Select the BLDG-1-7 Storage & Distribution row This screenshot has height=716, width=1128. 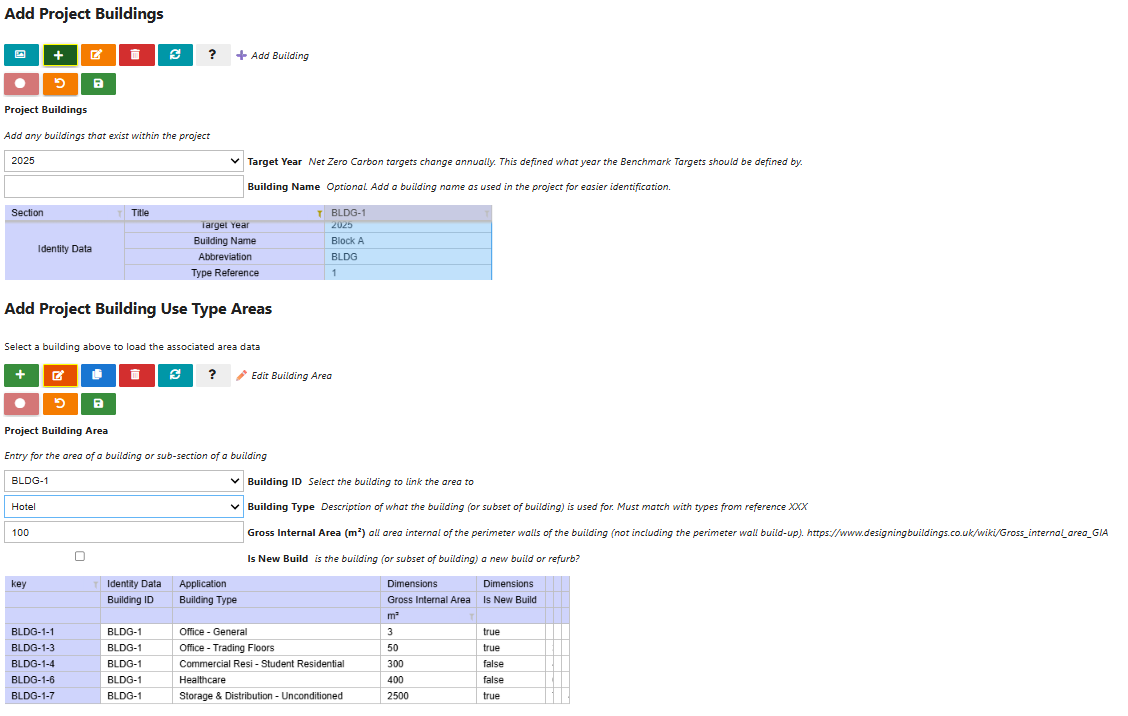point(287,696)
